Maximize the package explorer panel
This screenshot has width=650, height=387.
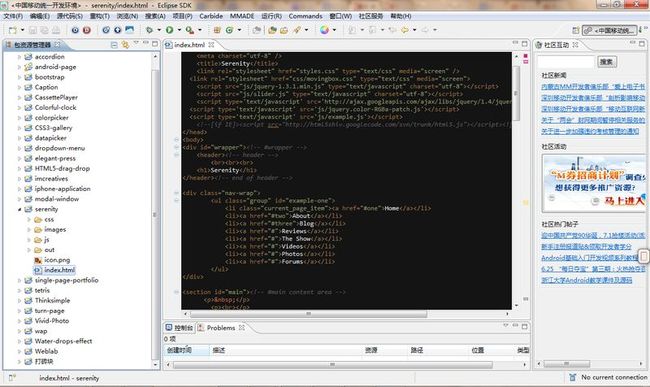point(155,44)
